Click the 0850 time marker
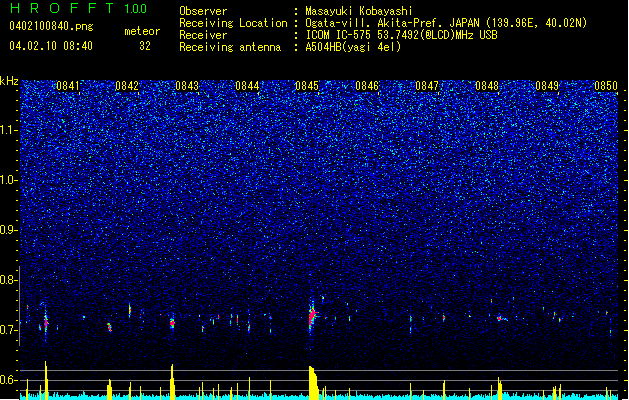 (606, 86)
